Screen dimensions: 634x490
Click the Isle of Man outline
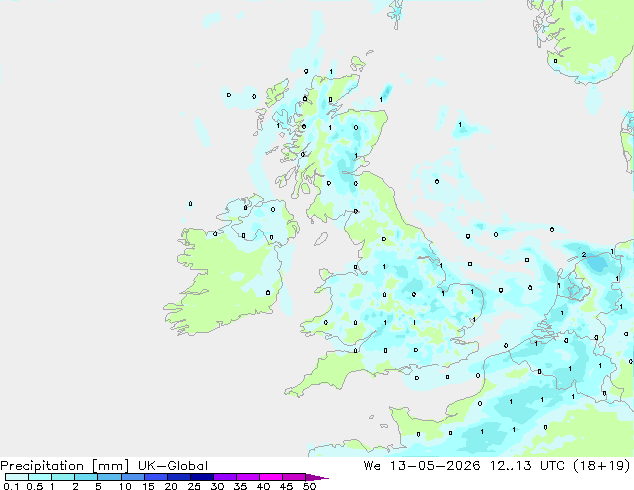click(321, 239)
